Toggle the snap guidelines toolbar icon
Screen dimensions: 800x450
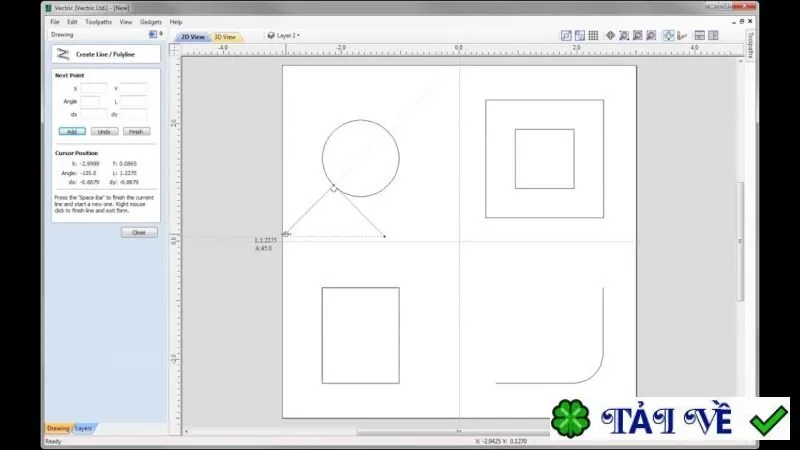tap(580, 35)
